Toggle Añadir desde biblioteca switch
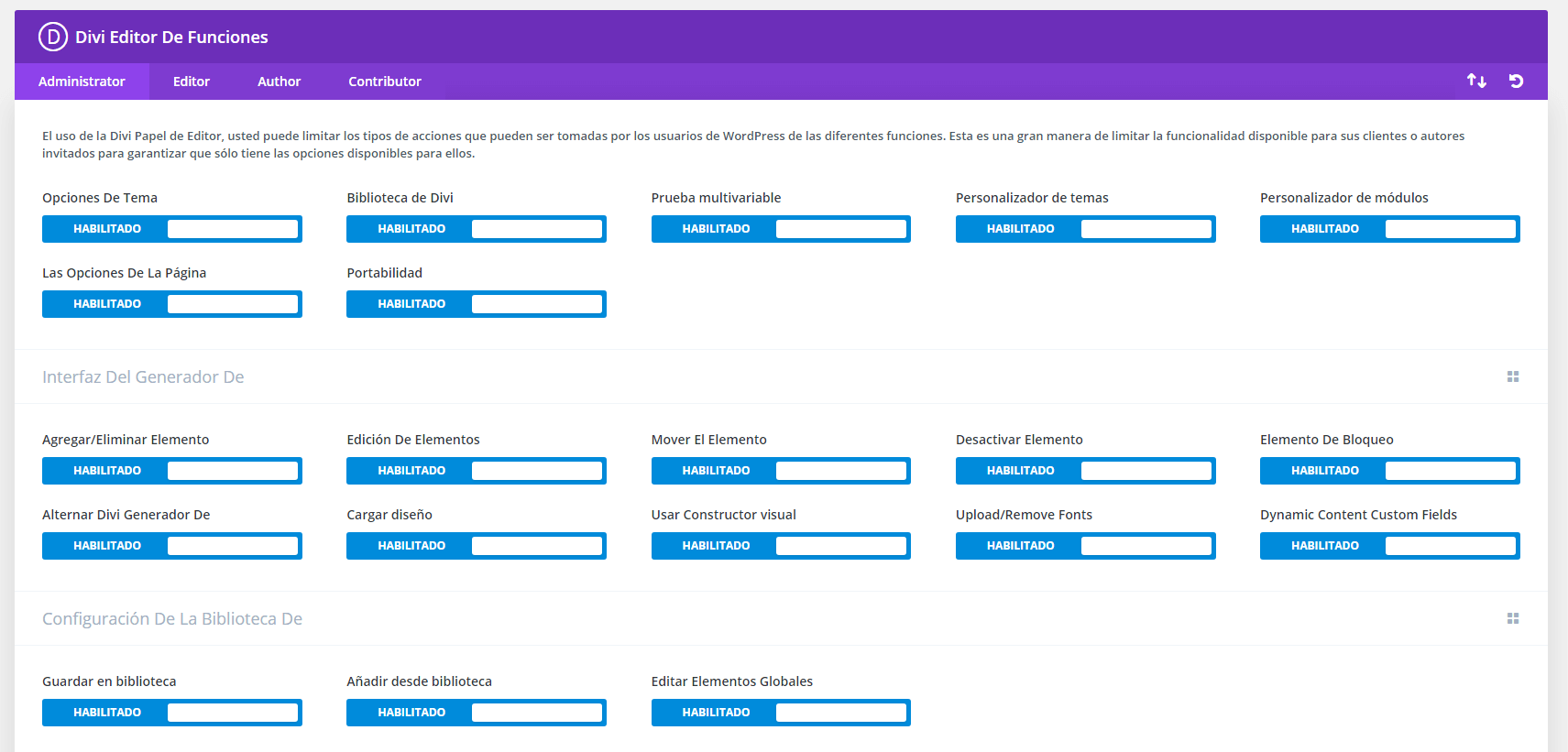 477,713
